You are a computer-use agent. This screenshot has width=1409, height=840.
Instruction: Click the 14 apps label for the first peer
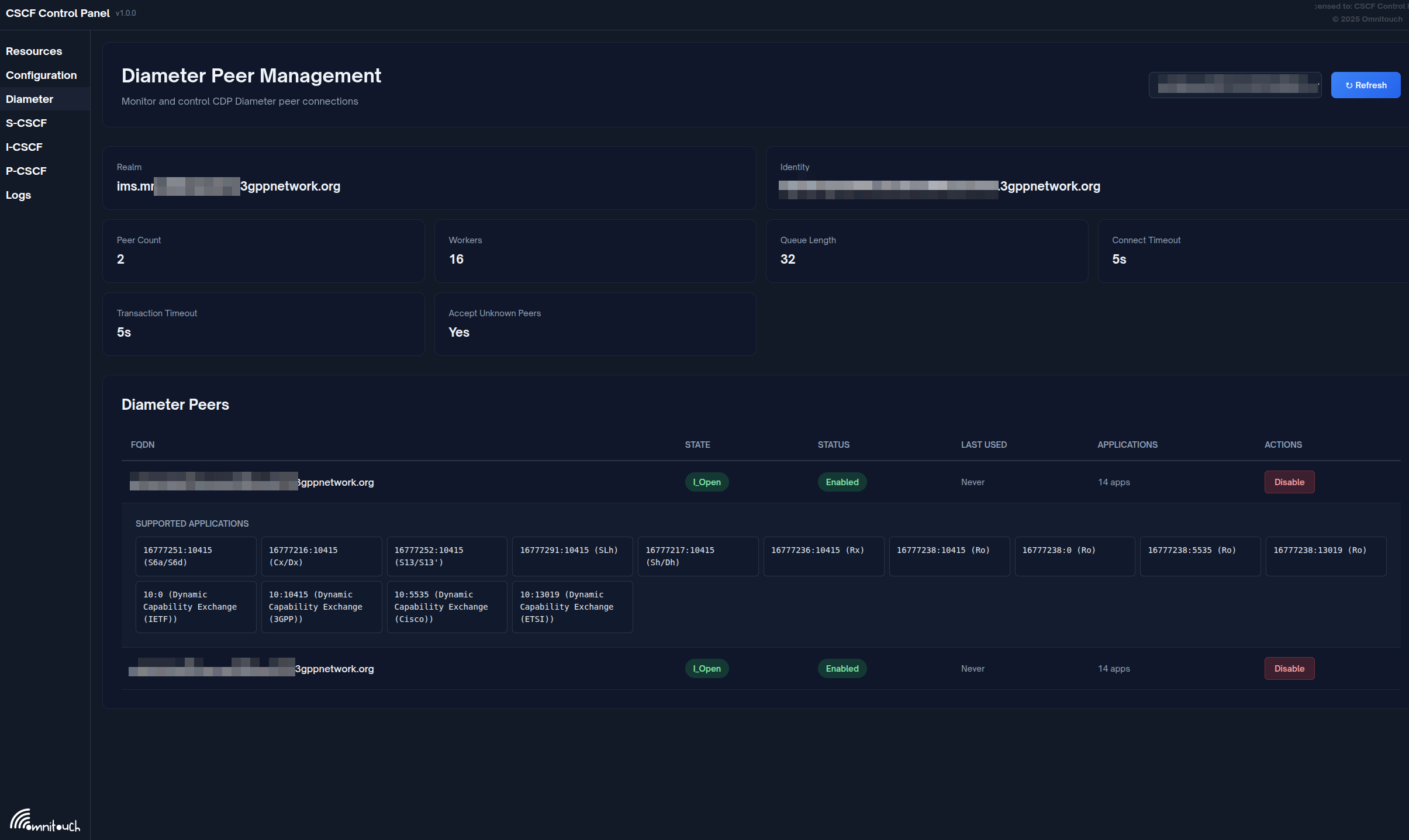(x=1113, y=482)
